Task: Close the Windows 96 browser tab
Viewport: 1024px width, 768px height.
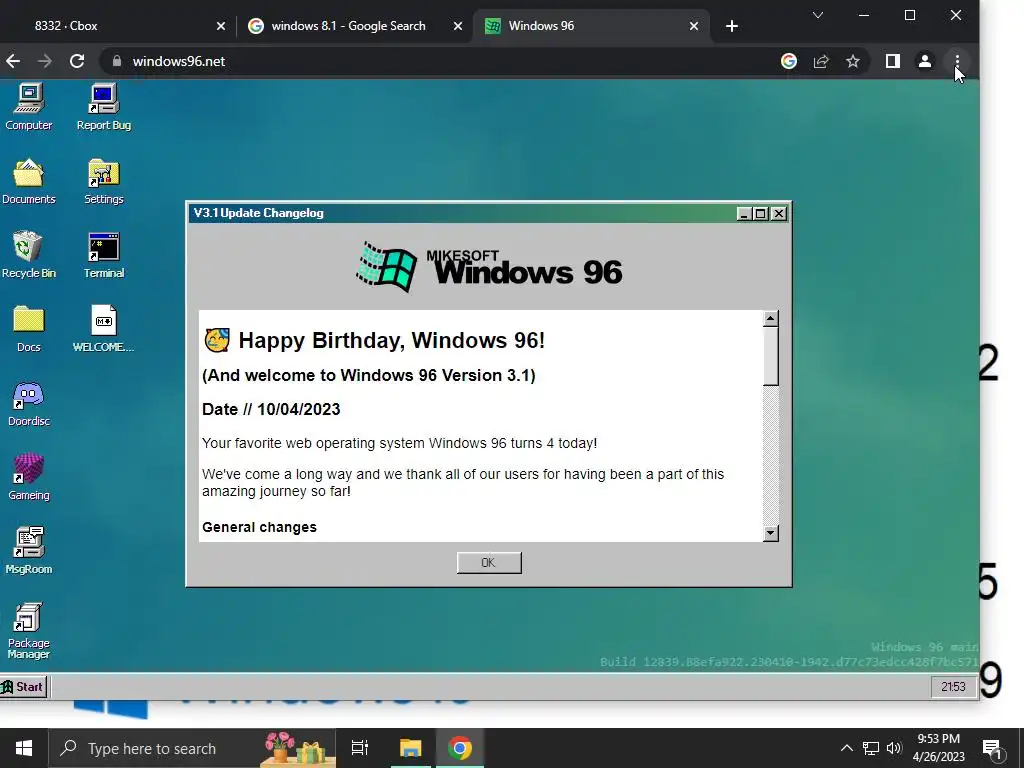Action: pyautogui.click(x=694, y=26)
